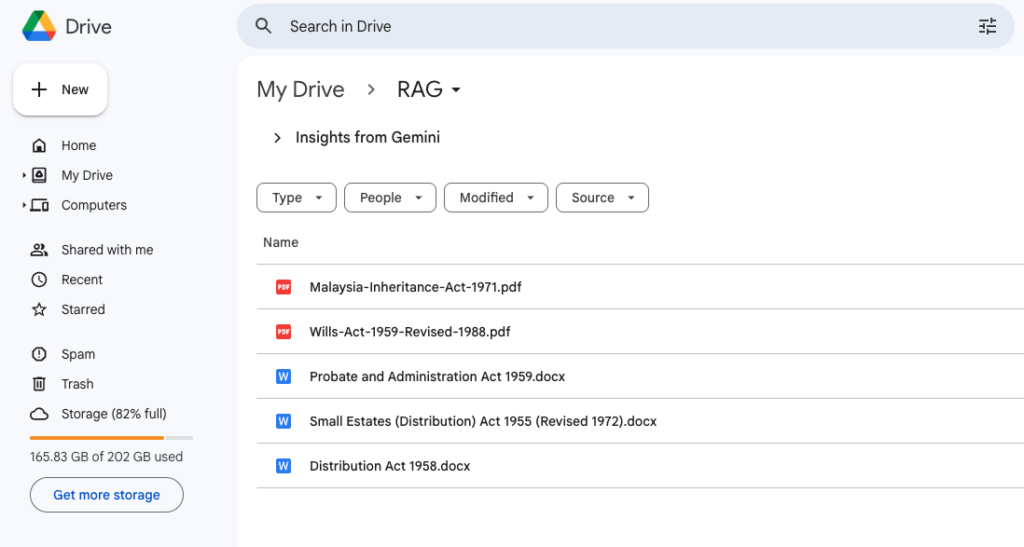
Task: Click the New button
Action: (60, 90)
